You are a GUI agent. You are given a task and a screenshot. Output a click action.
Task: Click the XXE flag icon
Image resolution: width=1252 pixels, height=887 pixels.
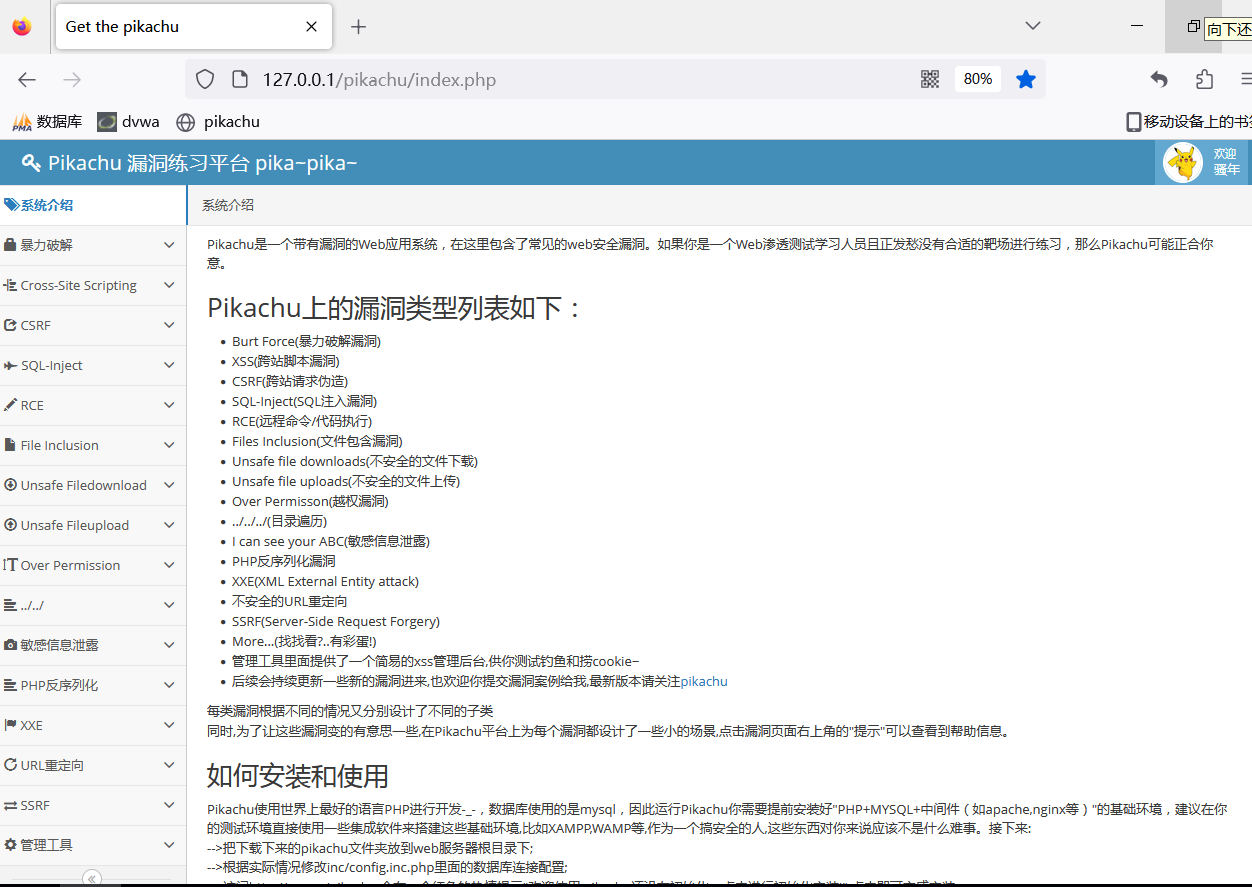tap(10, 725)
